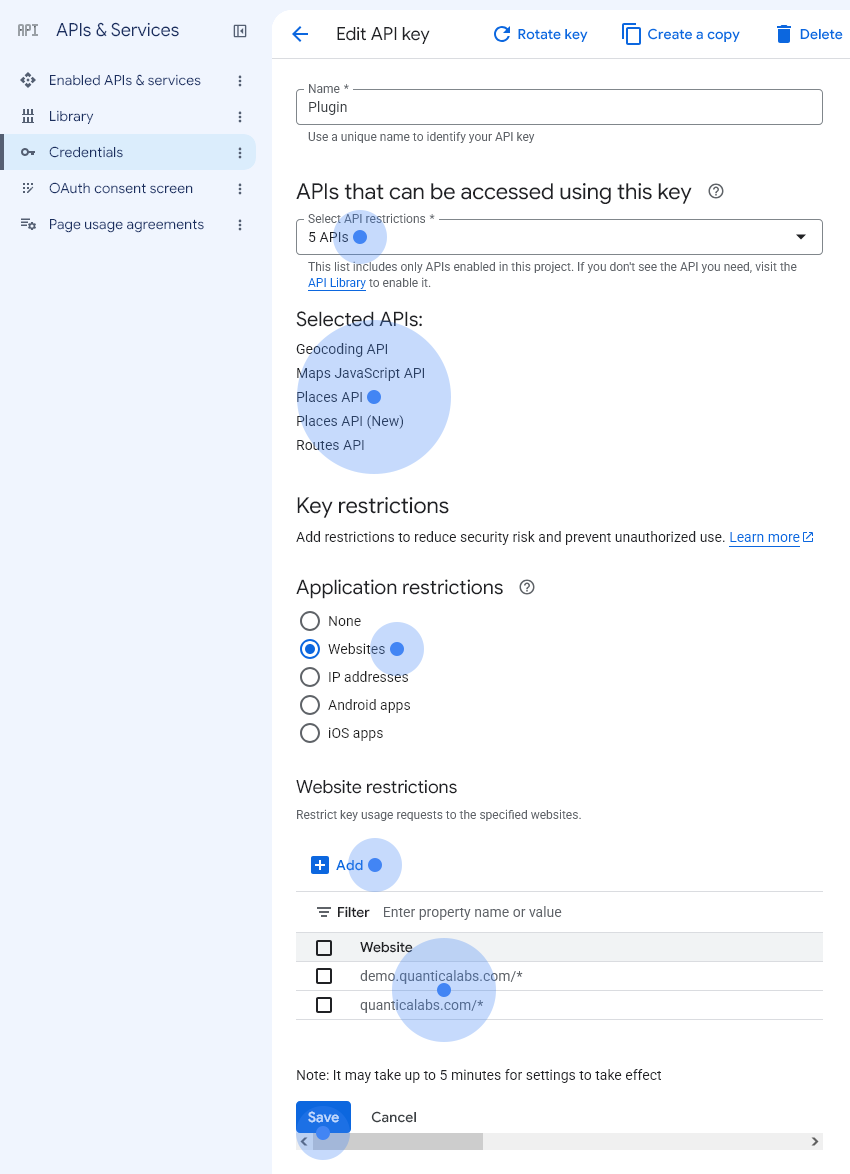Follow the API Library link
850x1174 pixels.
[x=337, y=283]
